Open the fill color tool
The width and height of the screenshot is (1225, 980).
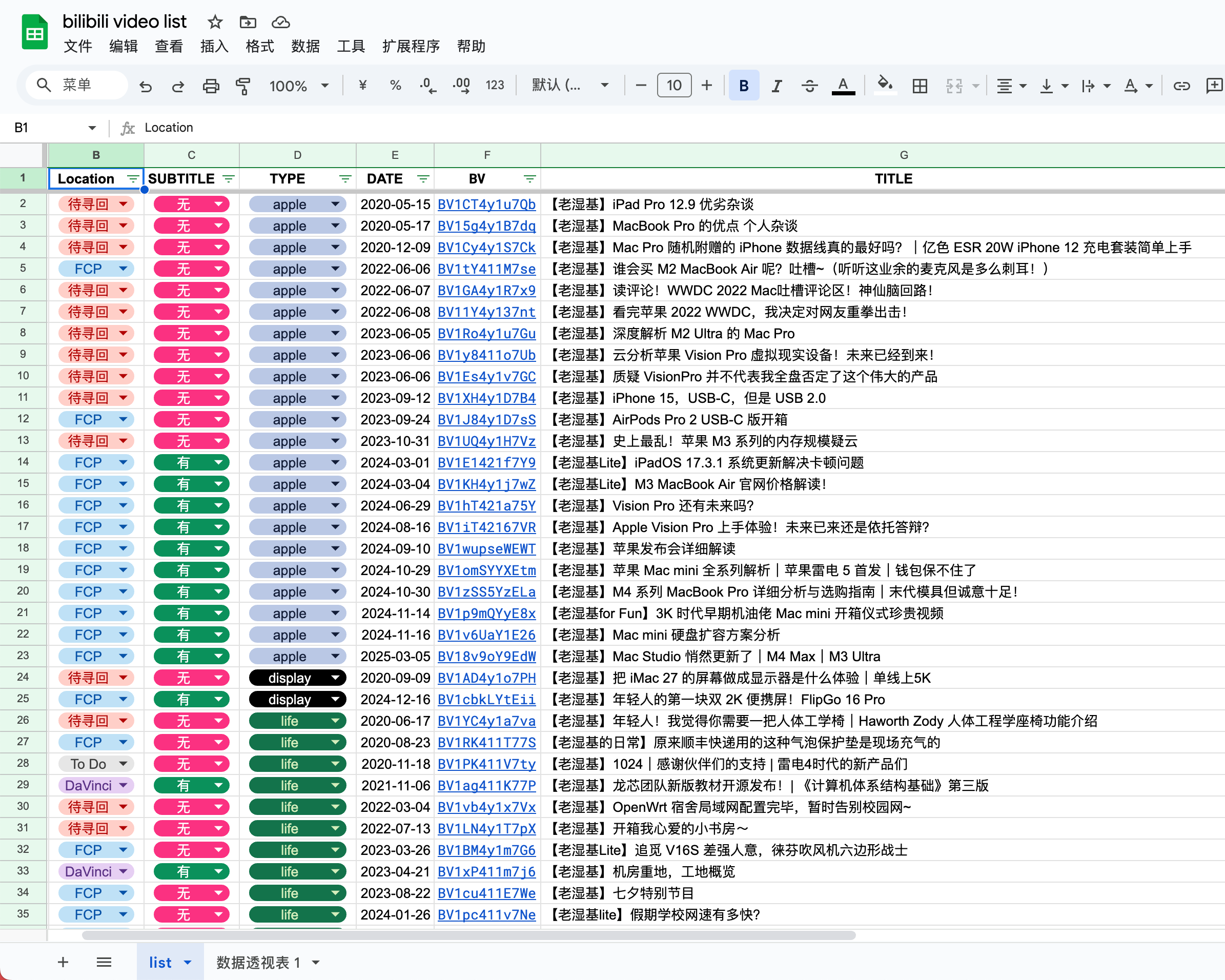(x=885, y=85)
